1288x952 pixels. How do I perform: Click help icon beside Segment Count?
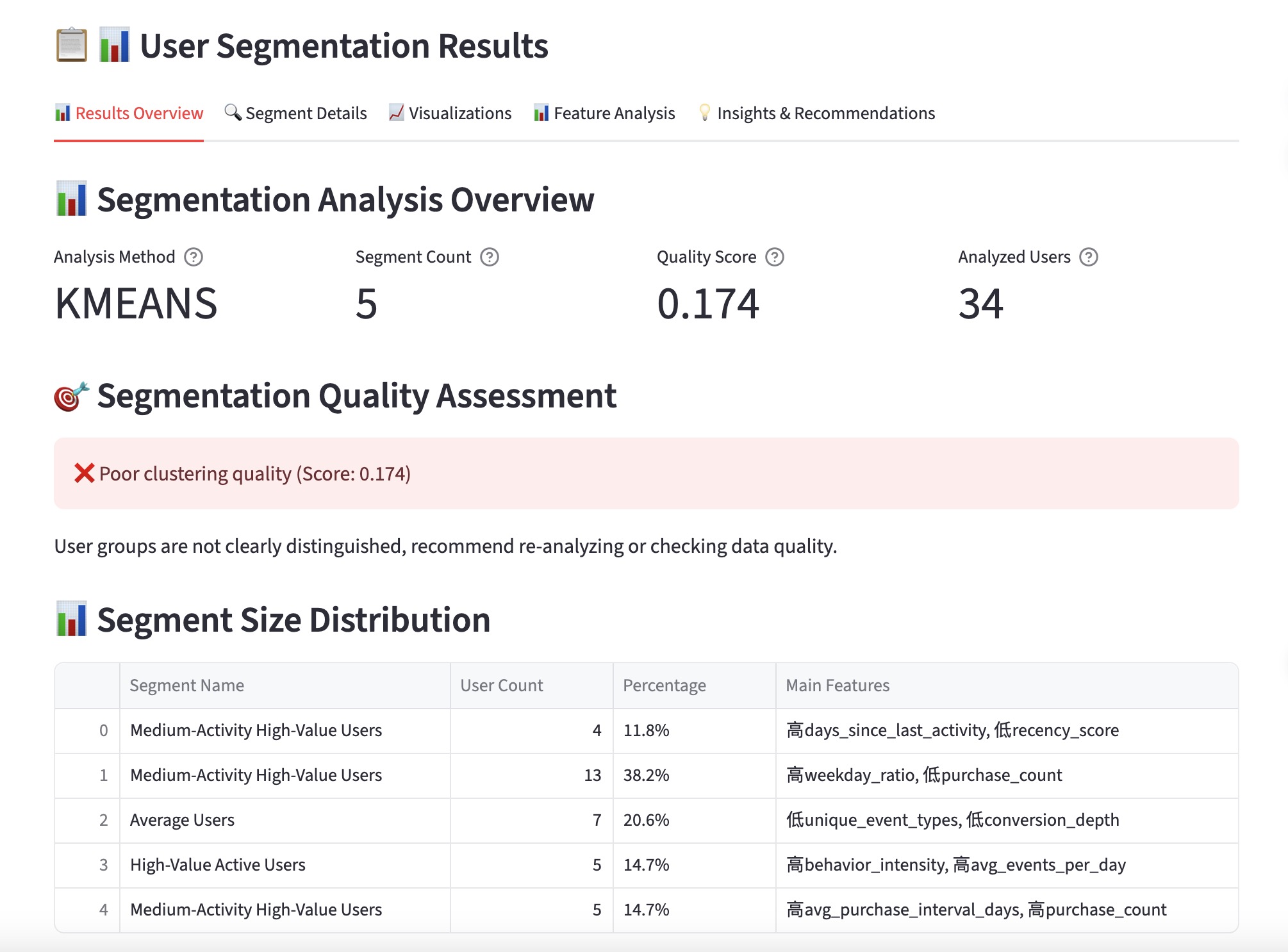pos(490,257)
